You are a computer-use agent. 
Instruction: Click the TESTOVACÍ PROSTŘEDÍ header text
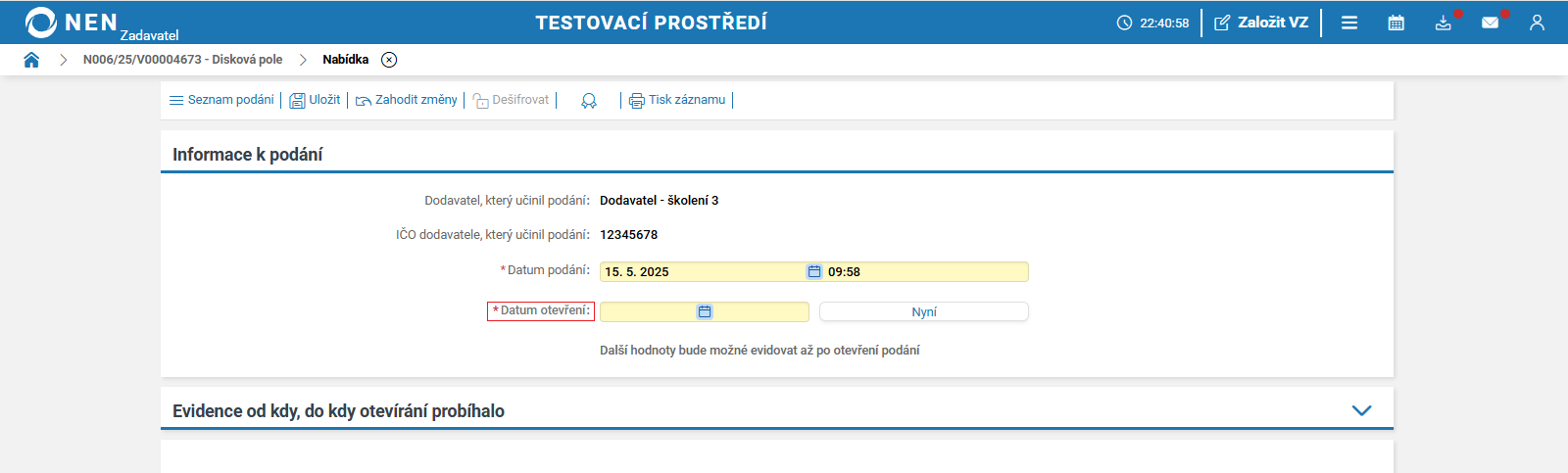(x=652, y=23)
